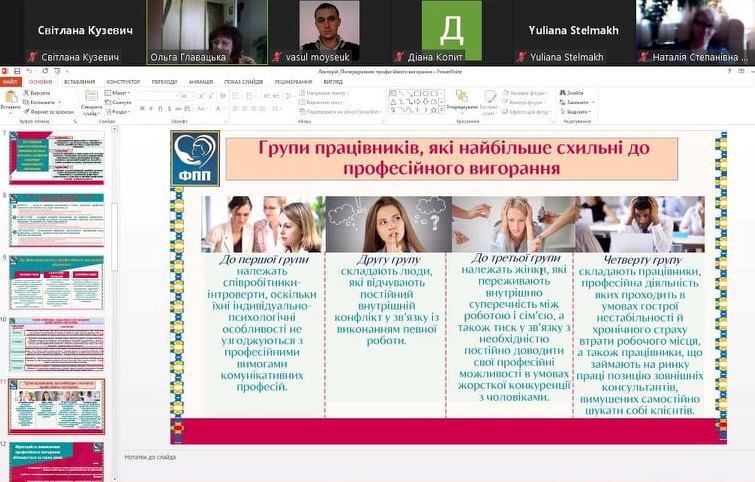Click the notes field 'Нотатки до слайда'

(x=150, y=457)
